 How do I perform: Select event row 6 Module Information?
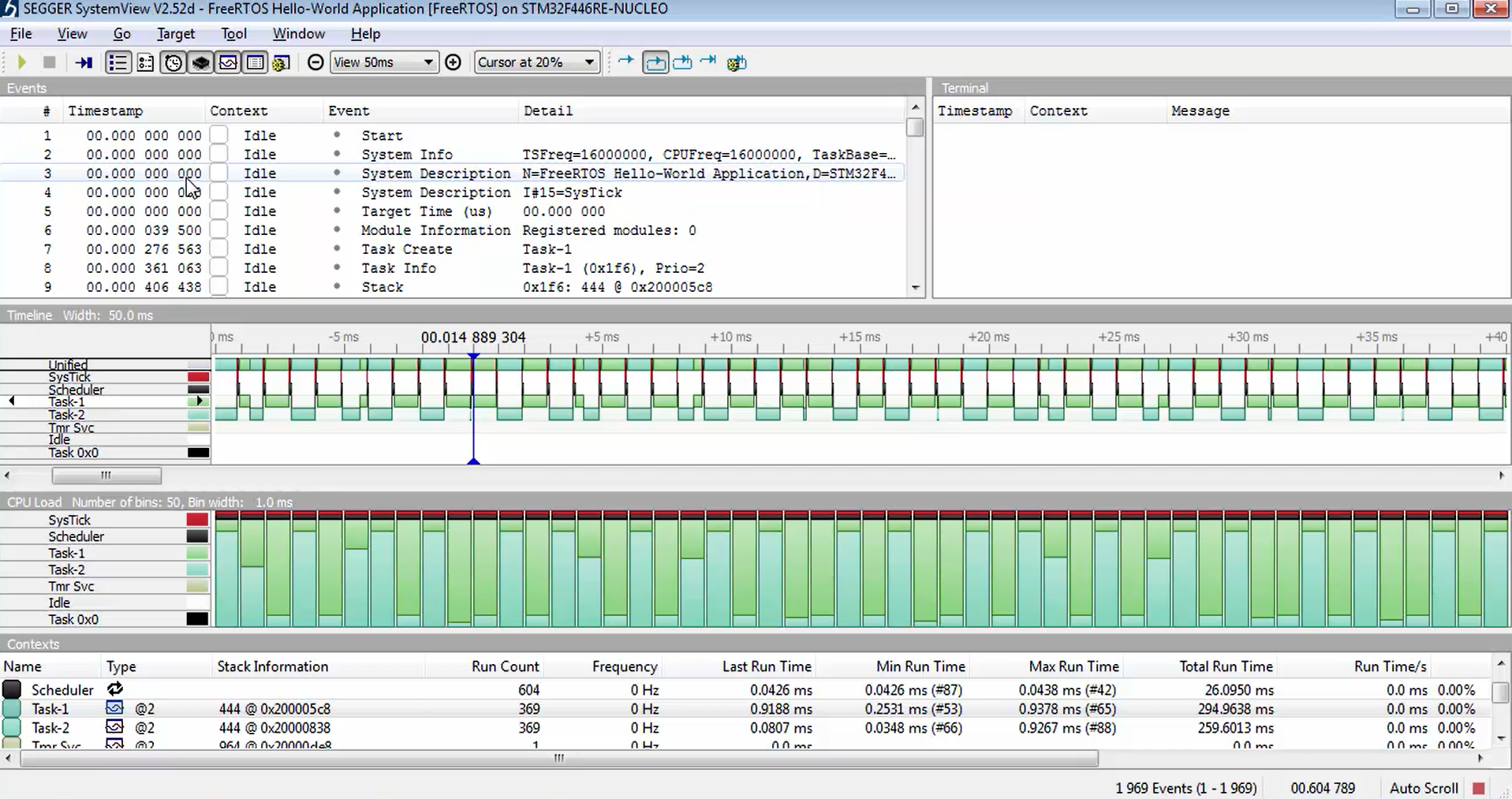pos(453,230)
